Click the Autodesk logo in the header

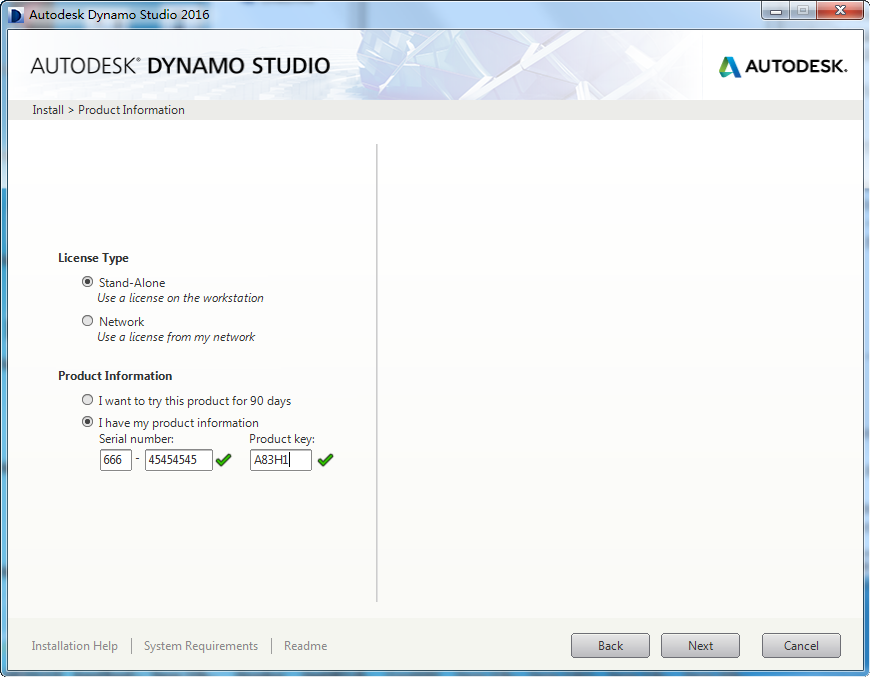tap(783, 67)
